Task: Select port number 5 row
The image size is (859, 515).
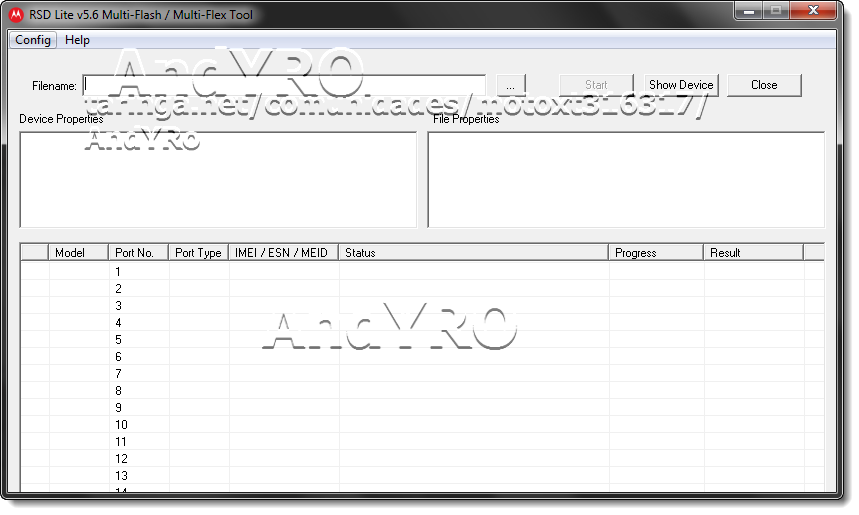Action: 422,340
